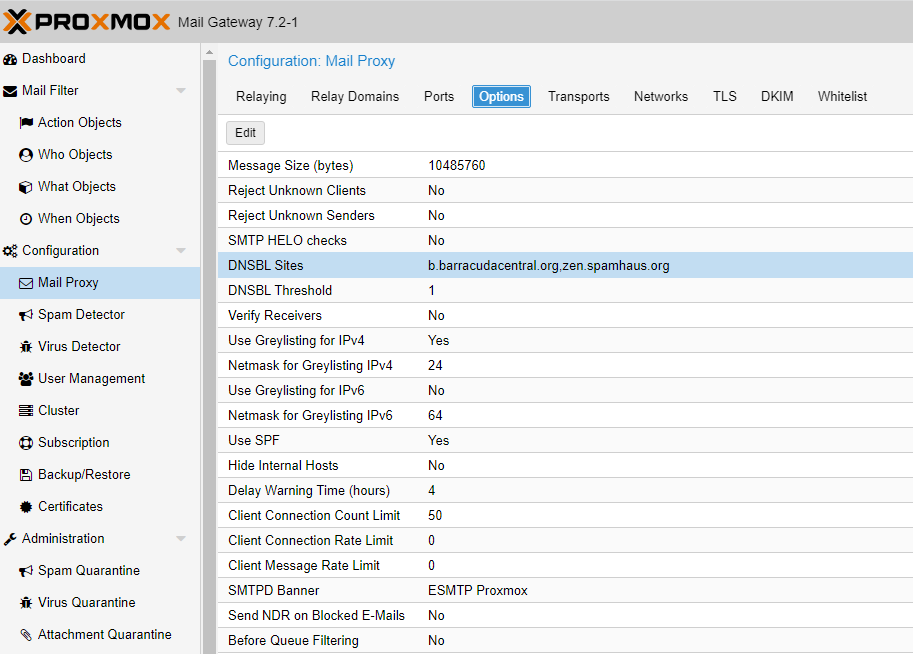Switch to the Networks tab

(660, 97)
